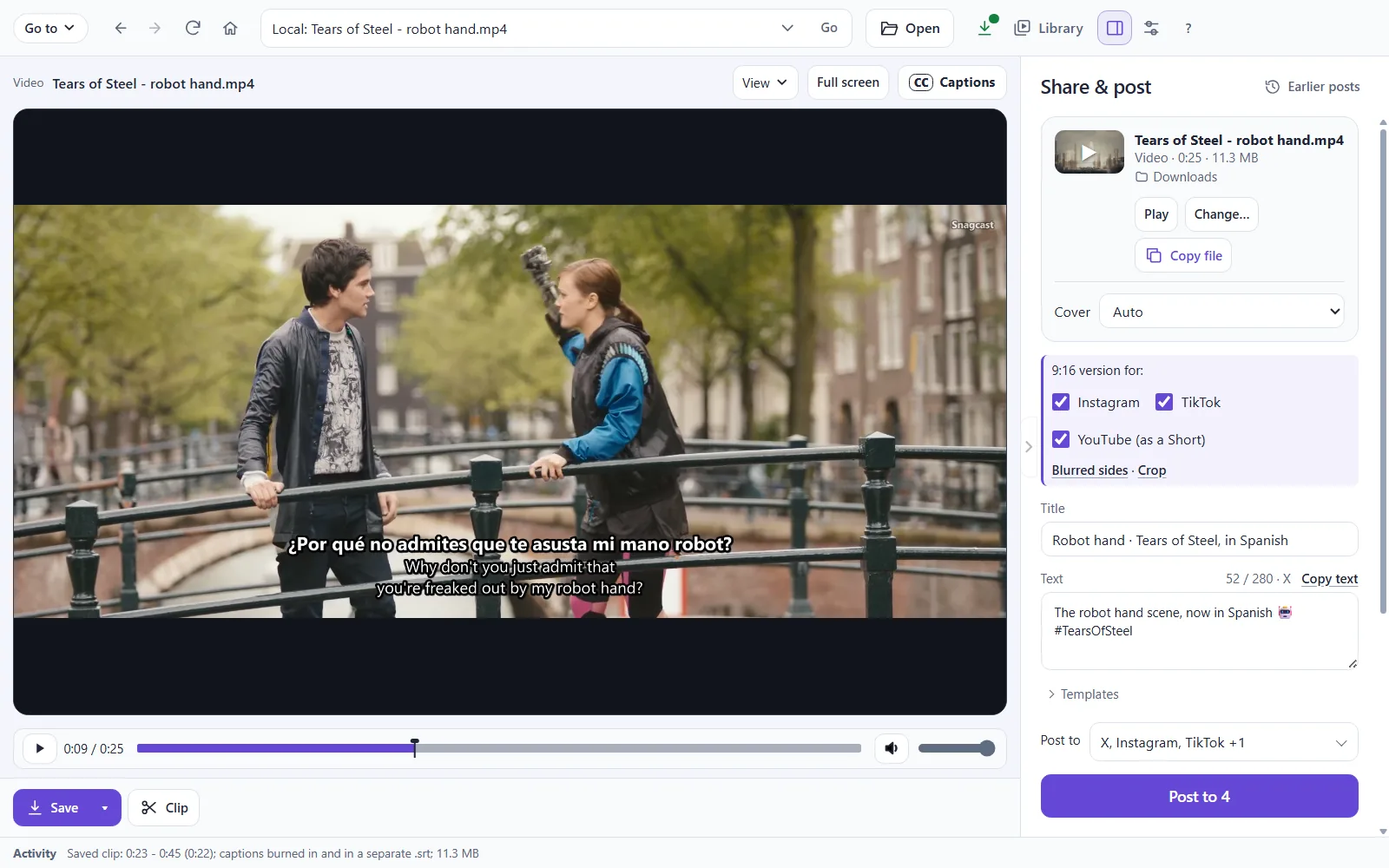Click the Go button beside the address
1389x868 pixels.
pos(829,29)
